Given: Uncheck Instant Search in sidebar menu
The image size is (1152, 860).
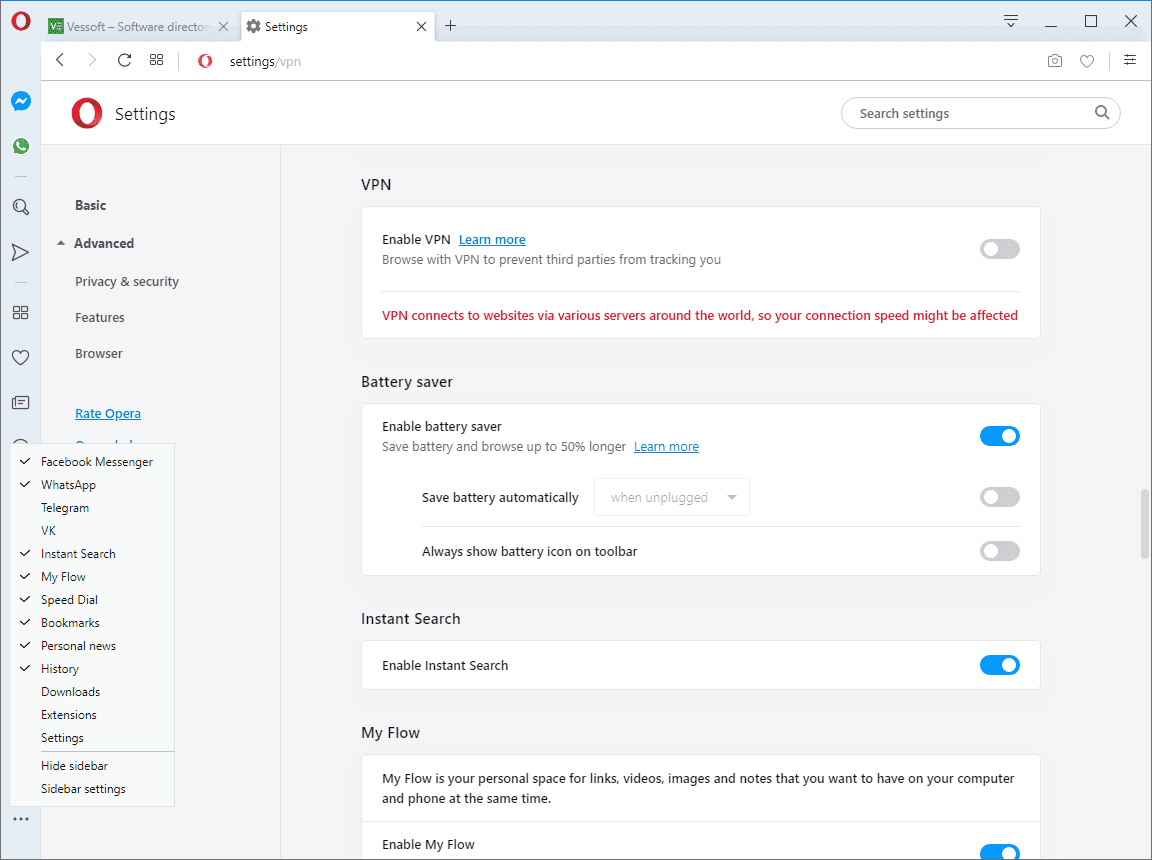Looking at the screenshot, I should click(92, 554).
